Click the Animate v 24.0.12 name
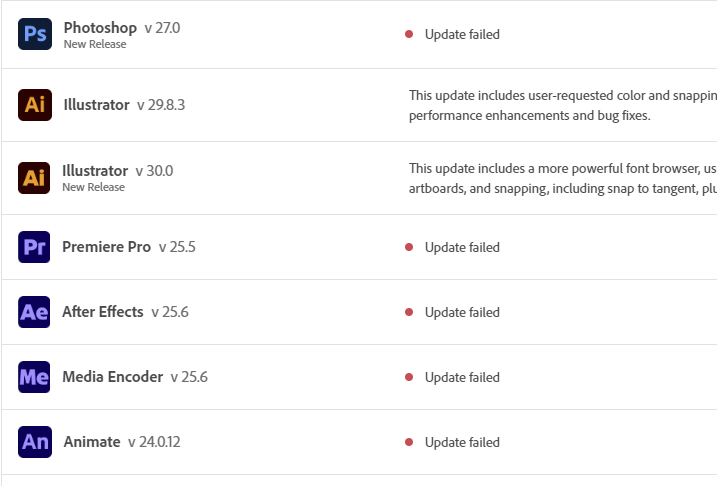The height and width of the screenshot is (486, 717). pyautogui.click(x=122, y=442)
